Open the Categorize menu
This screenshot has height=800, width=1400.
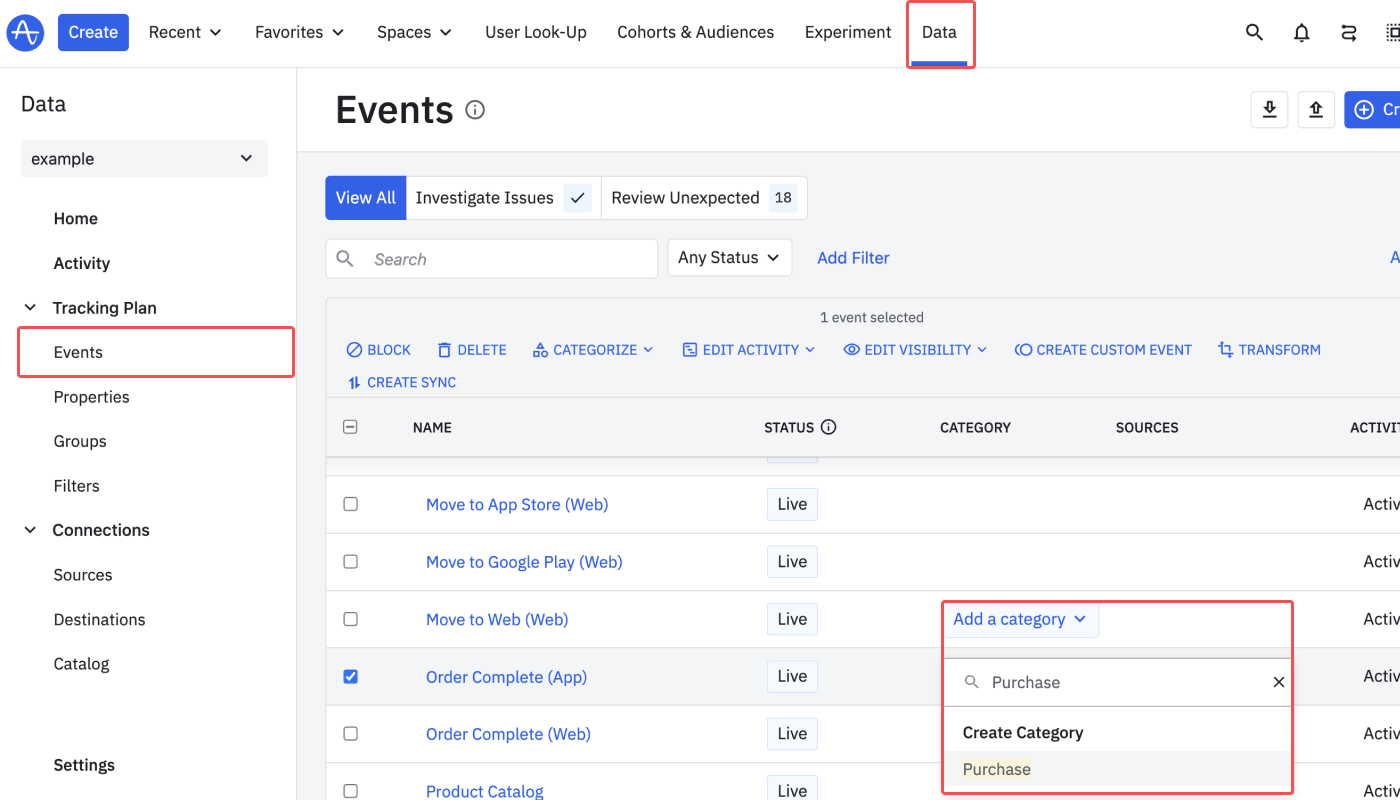click(593, 350)
